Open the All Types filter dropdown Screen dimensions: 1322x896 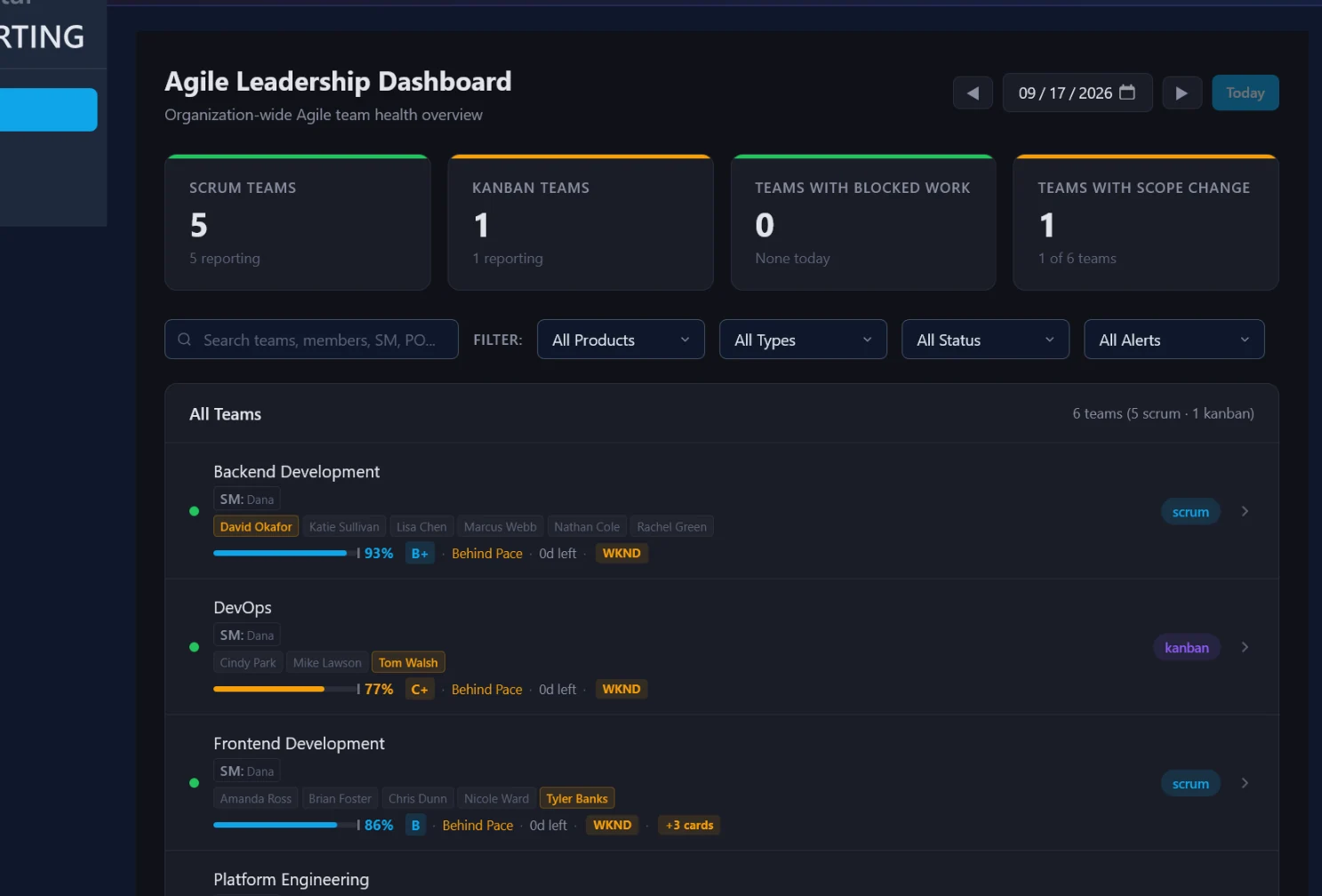803,340
